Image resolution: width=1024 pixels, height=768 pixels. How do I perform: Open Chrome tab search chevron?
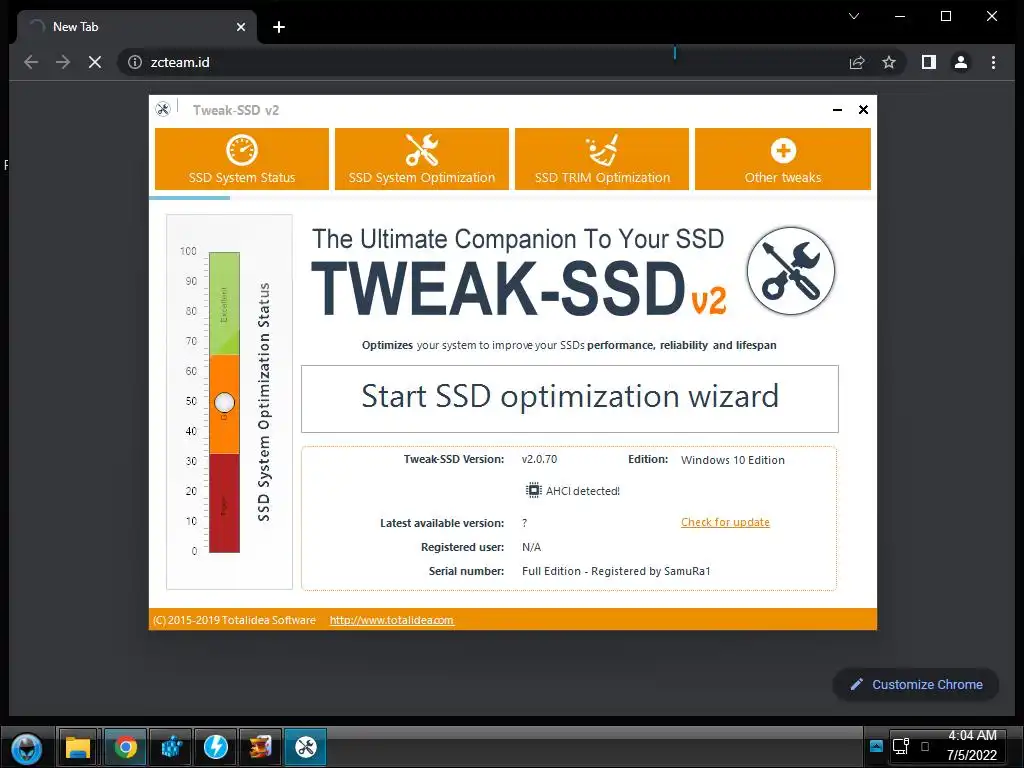coord(854,16)
